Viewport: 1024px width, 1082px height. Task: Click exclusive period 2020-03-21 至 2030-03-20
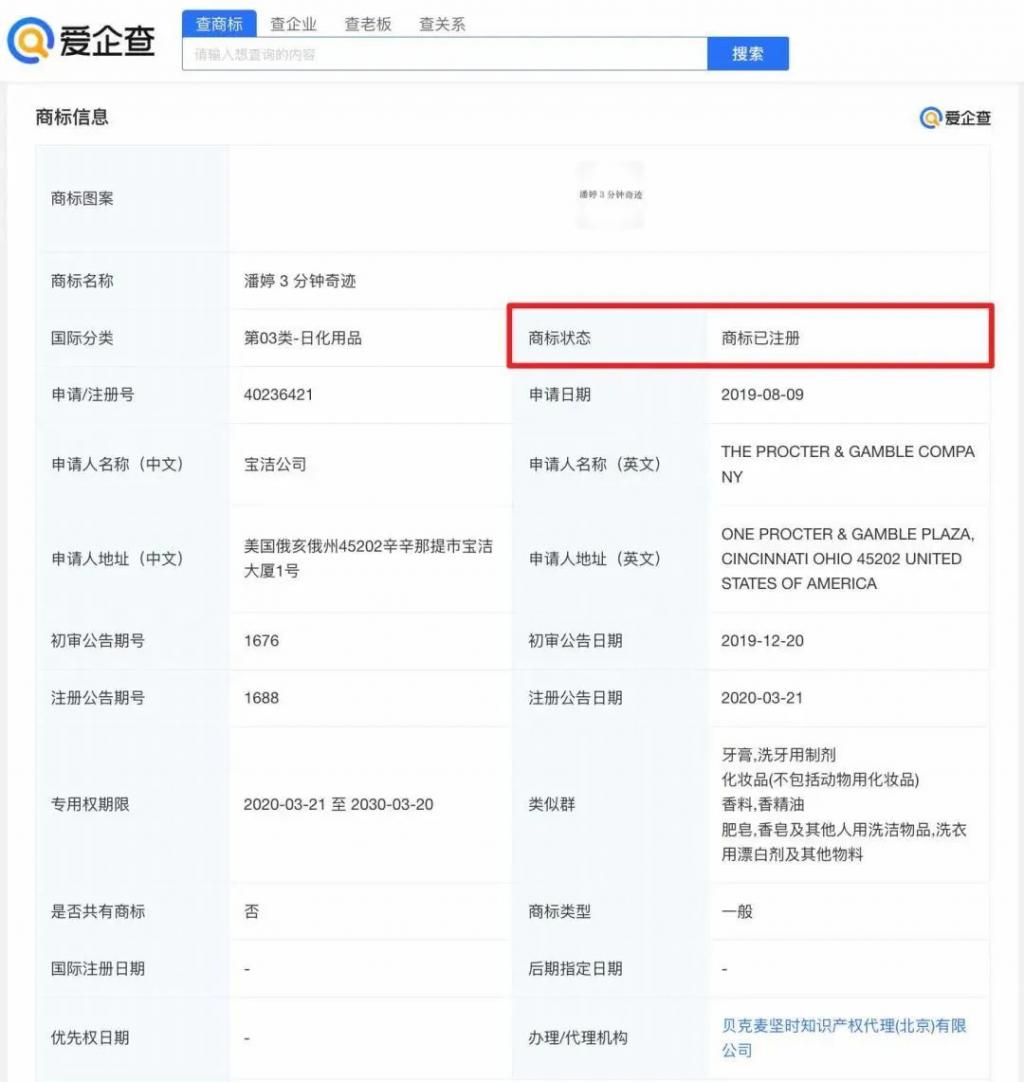[x=338, y=805]
